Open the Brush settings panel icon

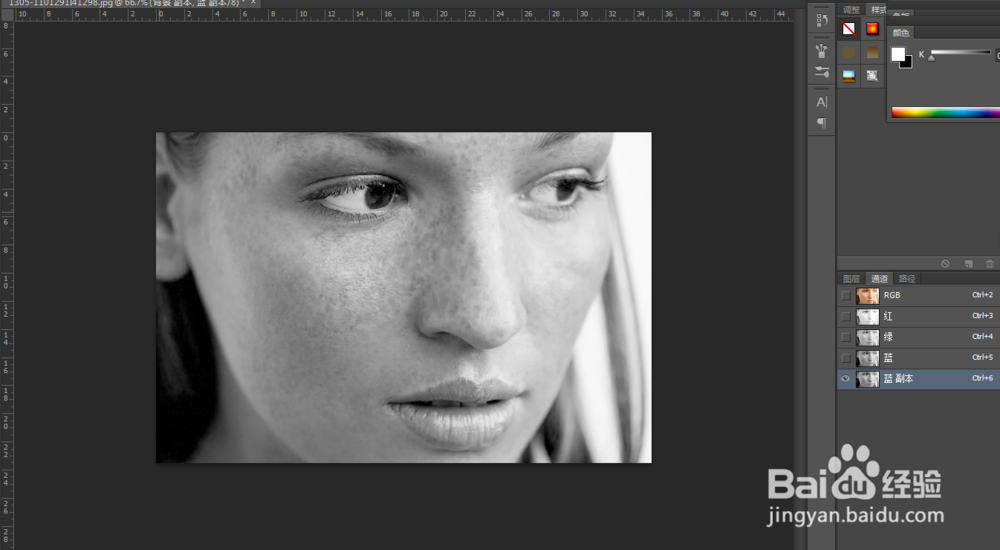tap(821, 71)
